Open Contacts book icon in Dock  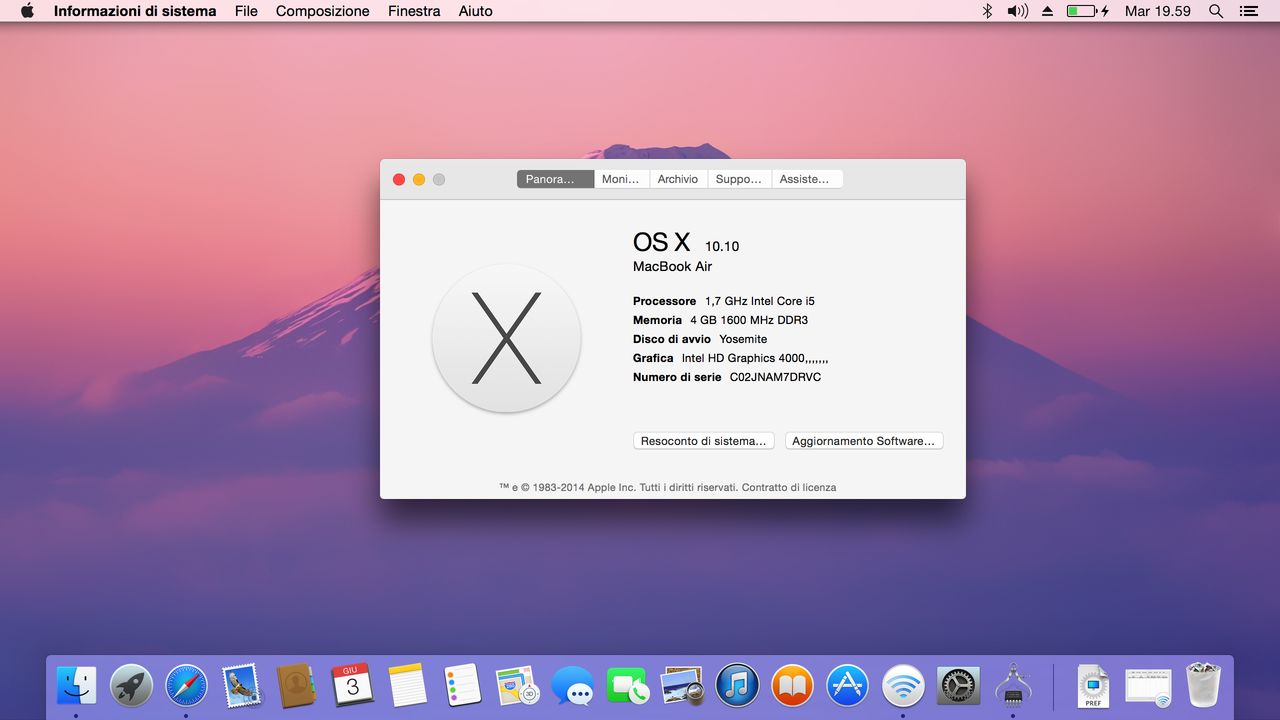click(x=296, y=686)
